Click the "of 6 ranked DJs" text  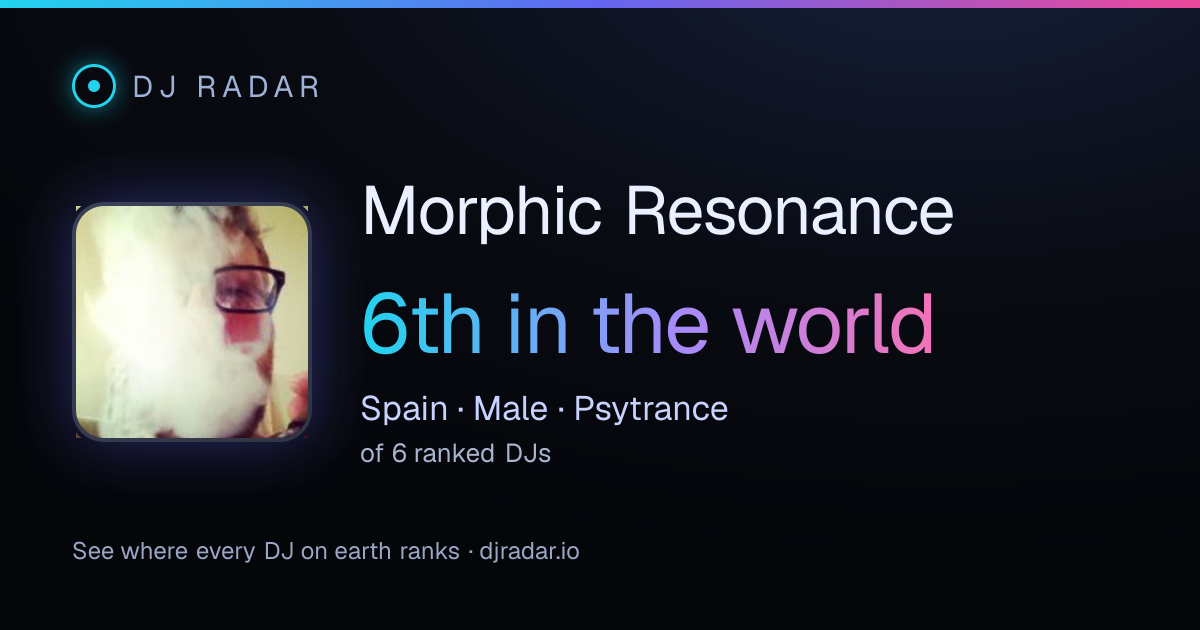point(456,453)
